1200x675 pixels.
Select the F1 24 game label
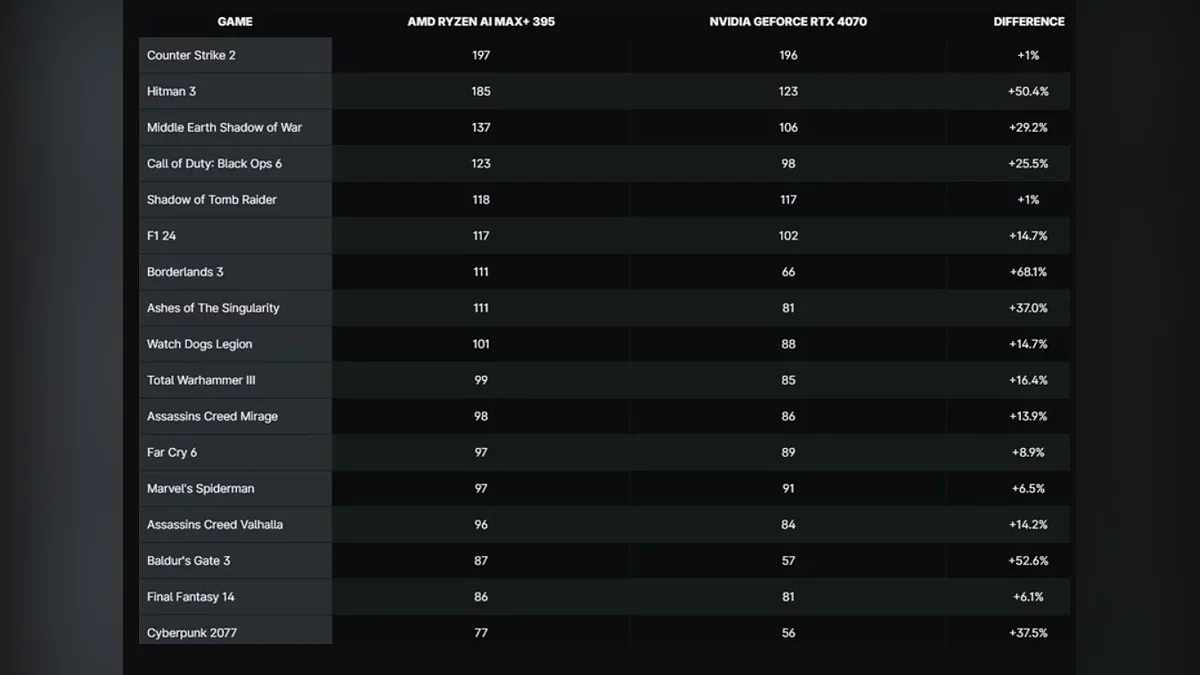pos(162,236)
